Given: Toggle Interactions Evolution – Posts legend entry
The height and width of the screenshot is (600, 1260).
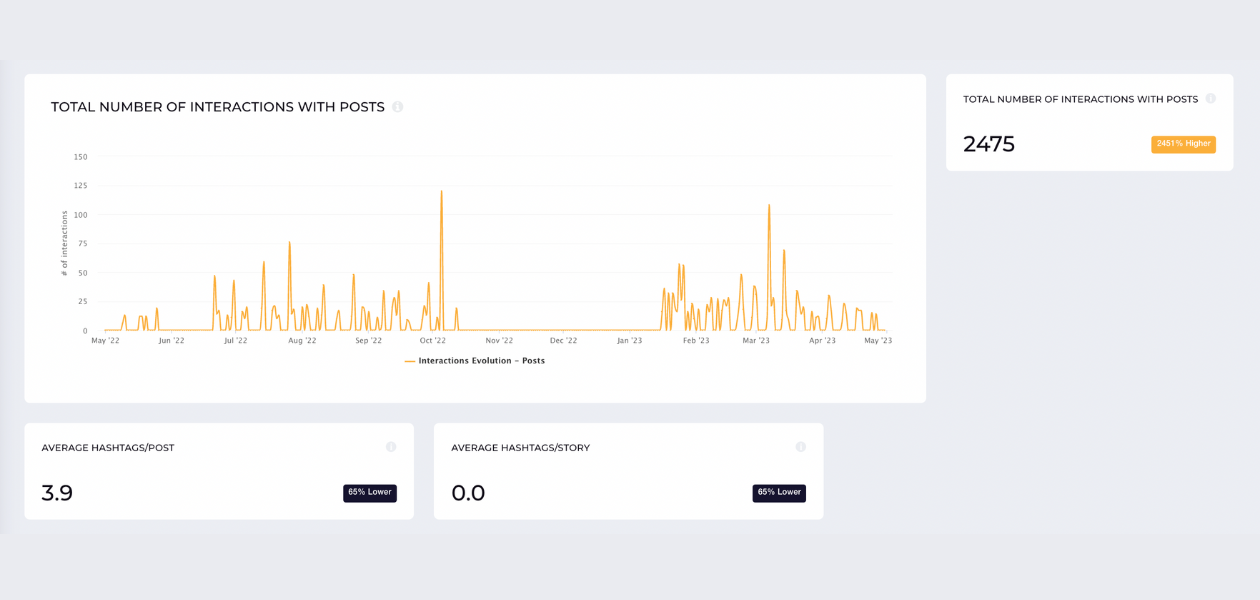Looking at the screenshot, I should click(475, 360).
